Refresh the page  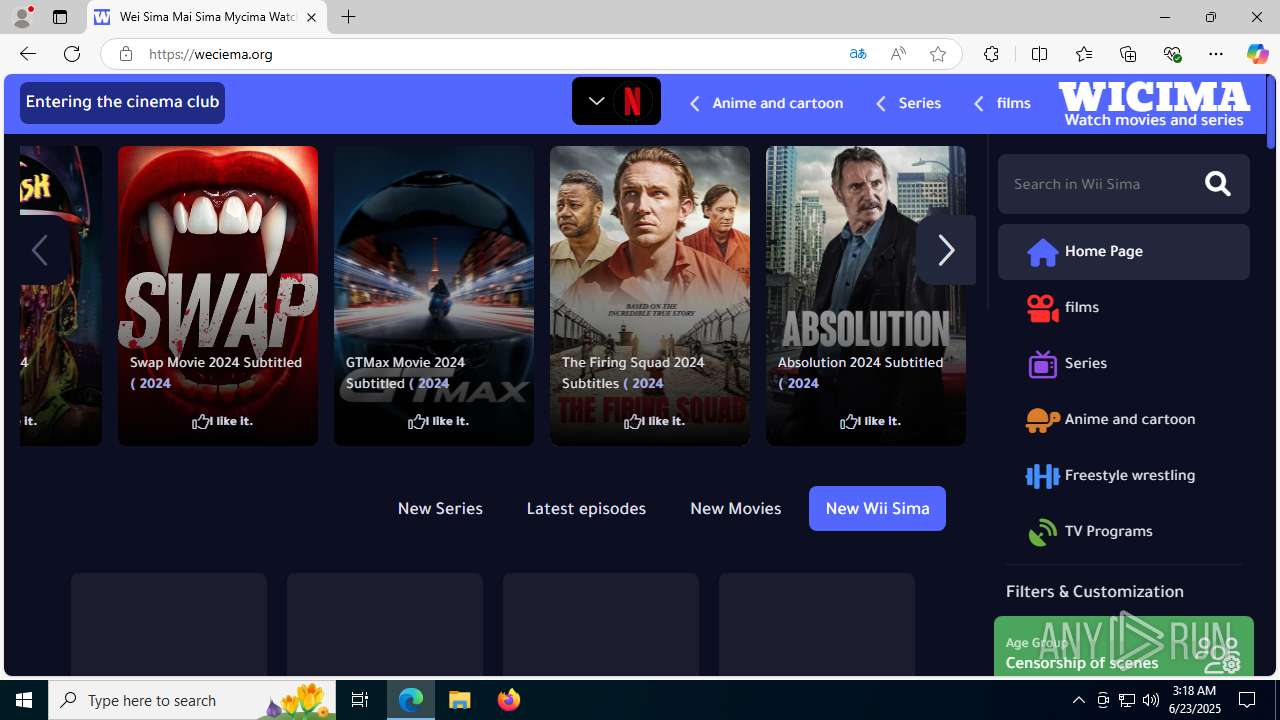[72, 54]
